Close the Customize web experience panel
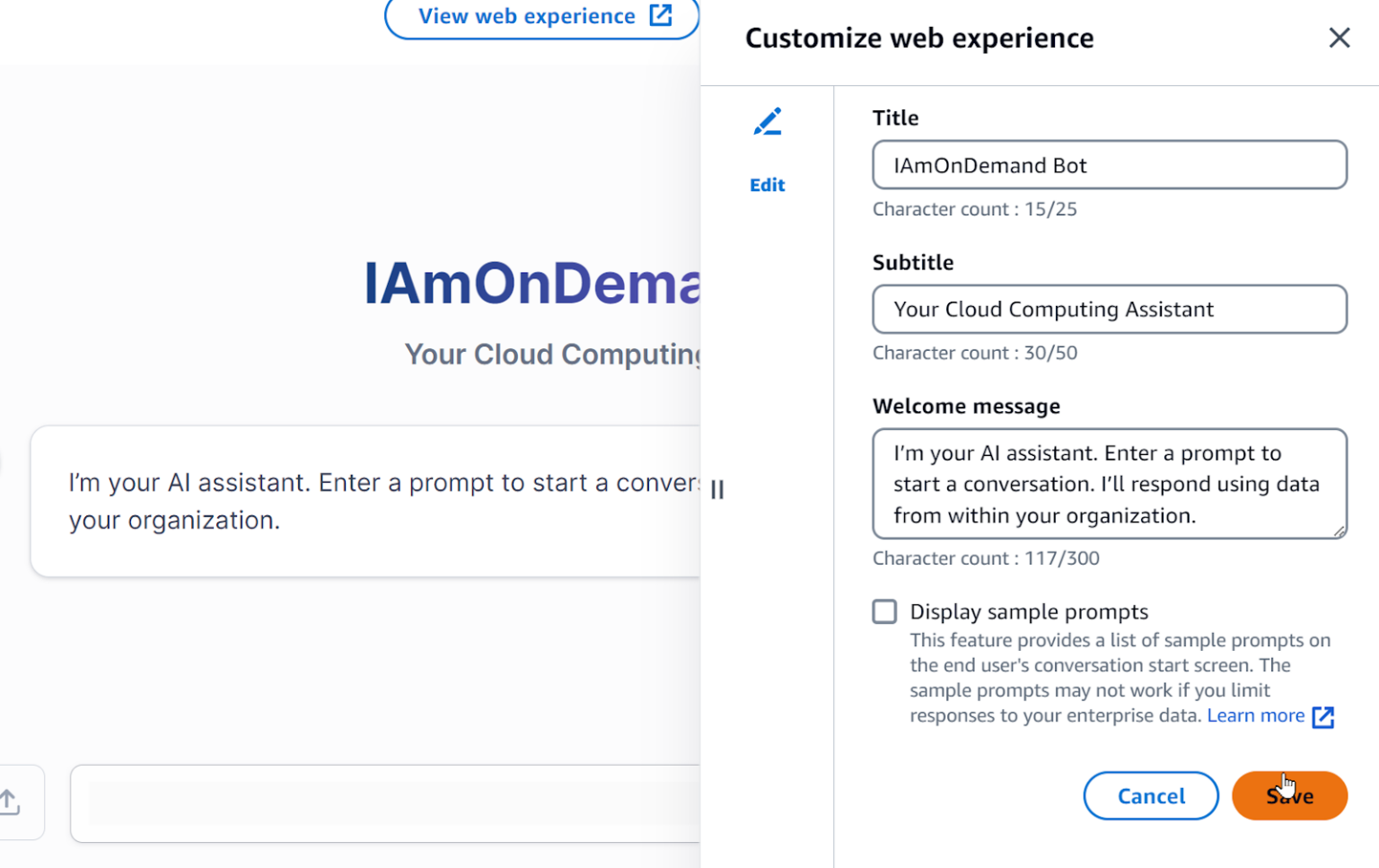This screenshot has height=868, width=1379. pos(1339,38)
